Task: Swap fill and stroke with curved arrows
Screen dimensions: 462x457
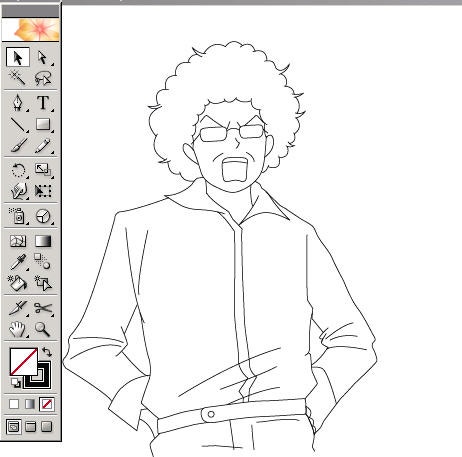Action: pos(47,352)
